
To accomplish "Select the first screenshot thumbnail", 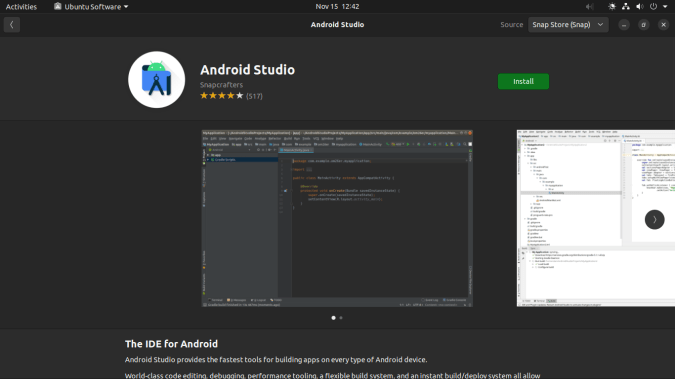I will [337, 218].
